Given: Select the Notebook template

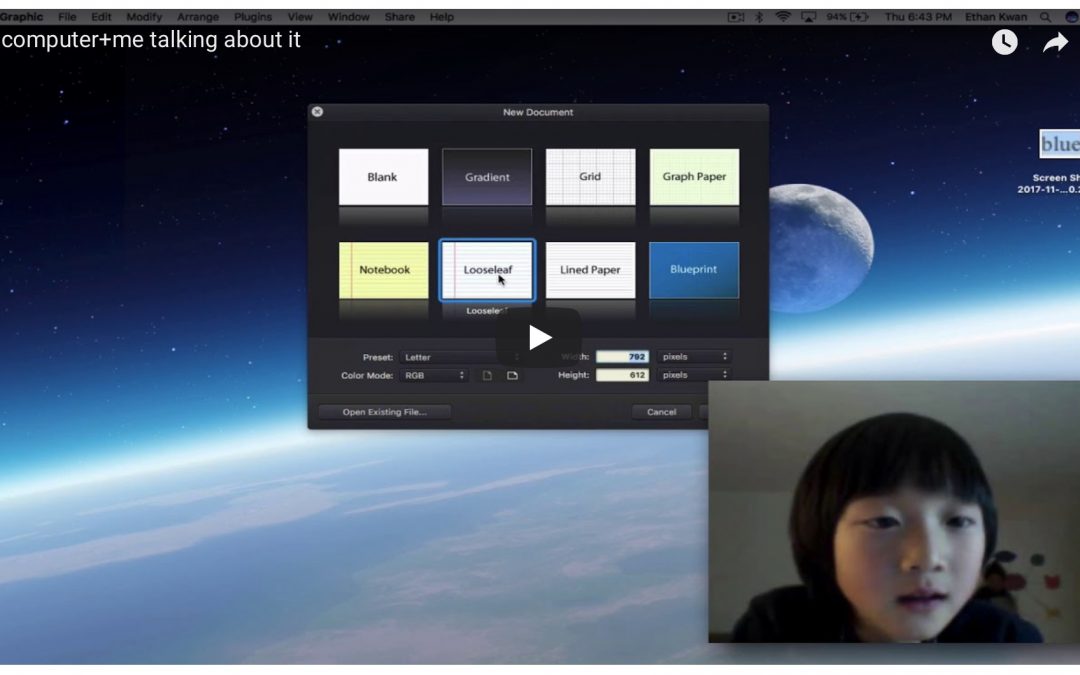Looking at the screenshot, I should coord(383,270).
